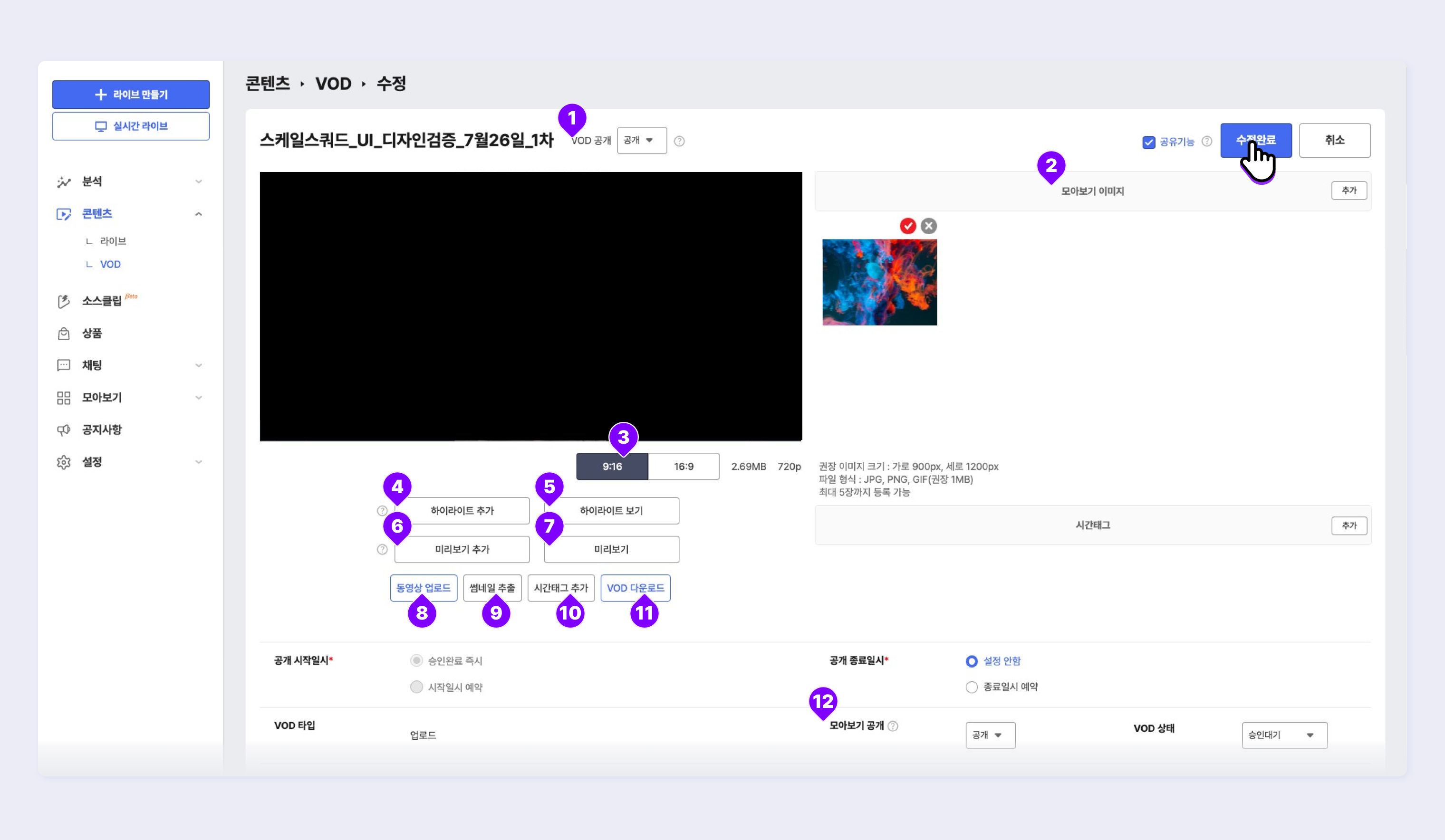Screen dimensions: 1445x840
Task: Click red checkmark icon above thumbnail
Action: [x=908, y=226]
